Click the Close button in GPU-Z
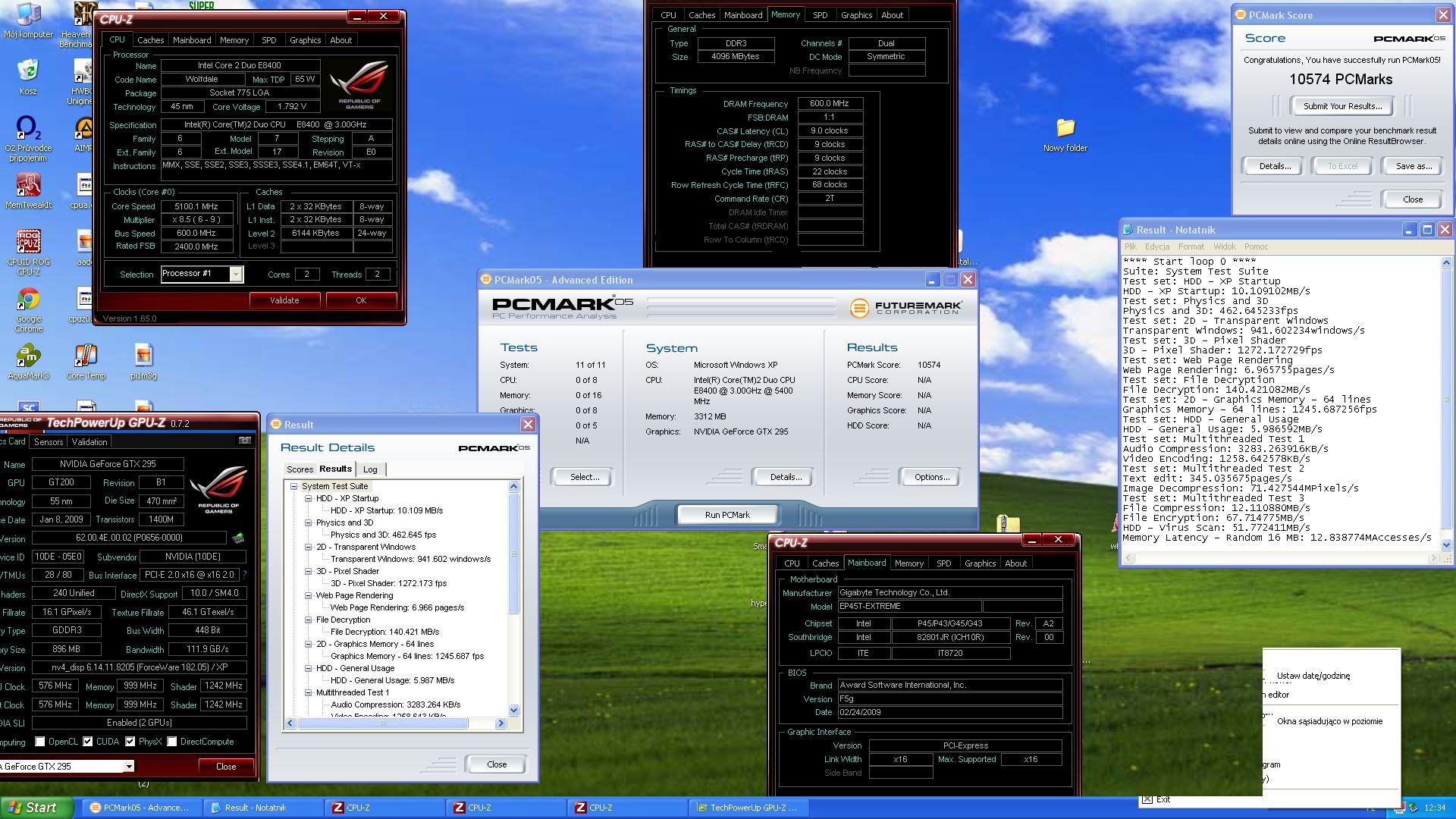Image resolution: width=1456 pixels, height=819 pixels. 226,767
